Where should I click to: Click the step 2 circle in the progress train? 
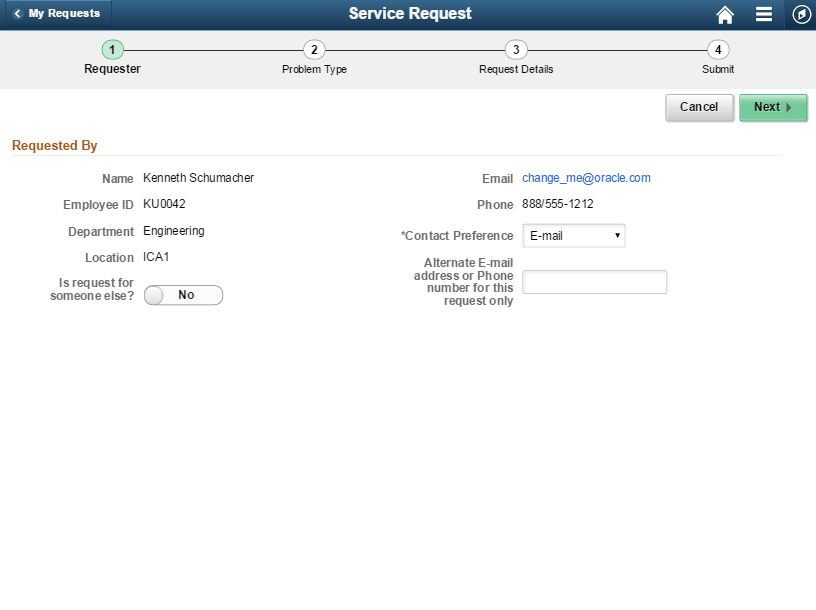(314, 49)
